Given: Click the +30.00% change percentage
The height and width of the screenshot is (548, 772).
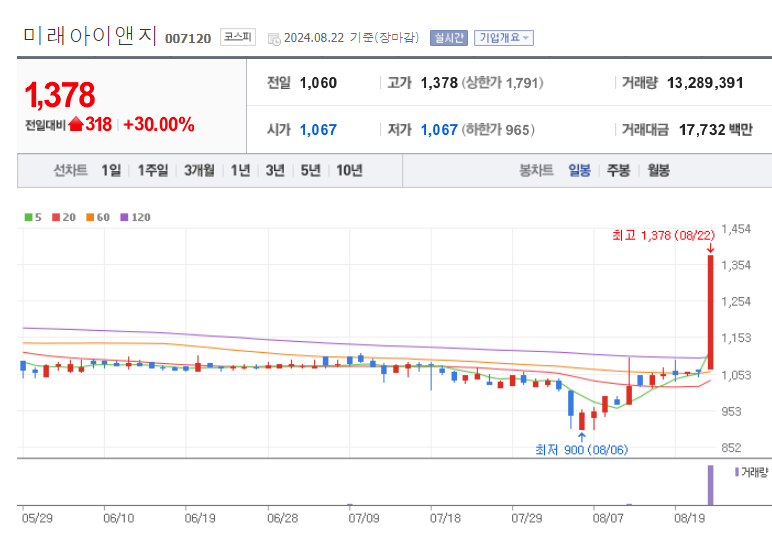Looking at the screenshot, I should [159, 125].
